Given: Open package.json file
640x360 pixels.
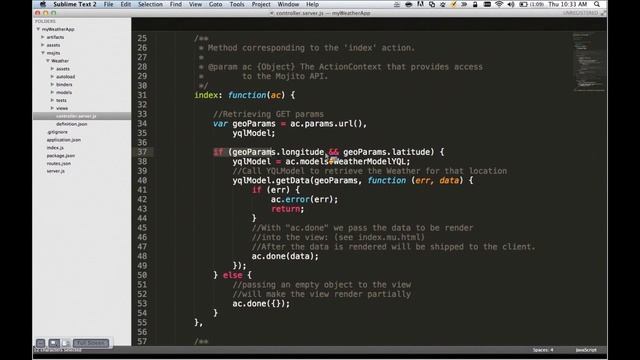Looking at the screenshot, I should coord(60,156).
